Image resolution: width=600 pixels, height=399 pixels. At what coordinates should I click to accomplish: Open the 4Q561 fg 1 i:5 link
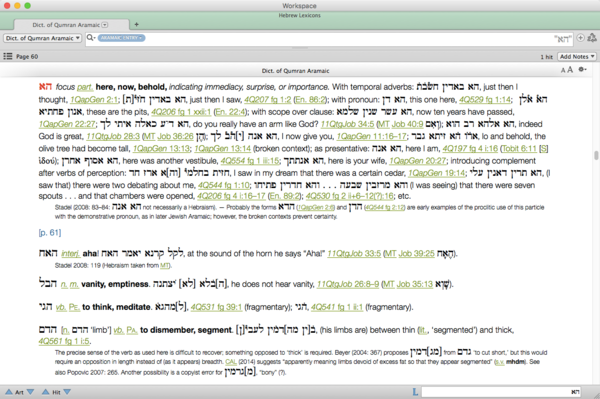pos(64,340)
